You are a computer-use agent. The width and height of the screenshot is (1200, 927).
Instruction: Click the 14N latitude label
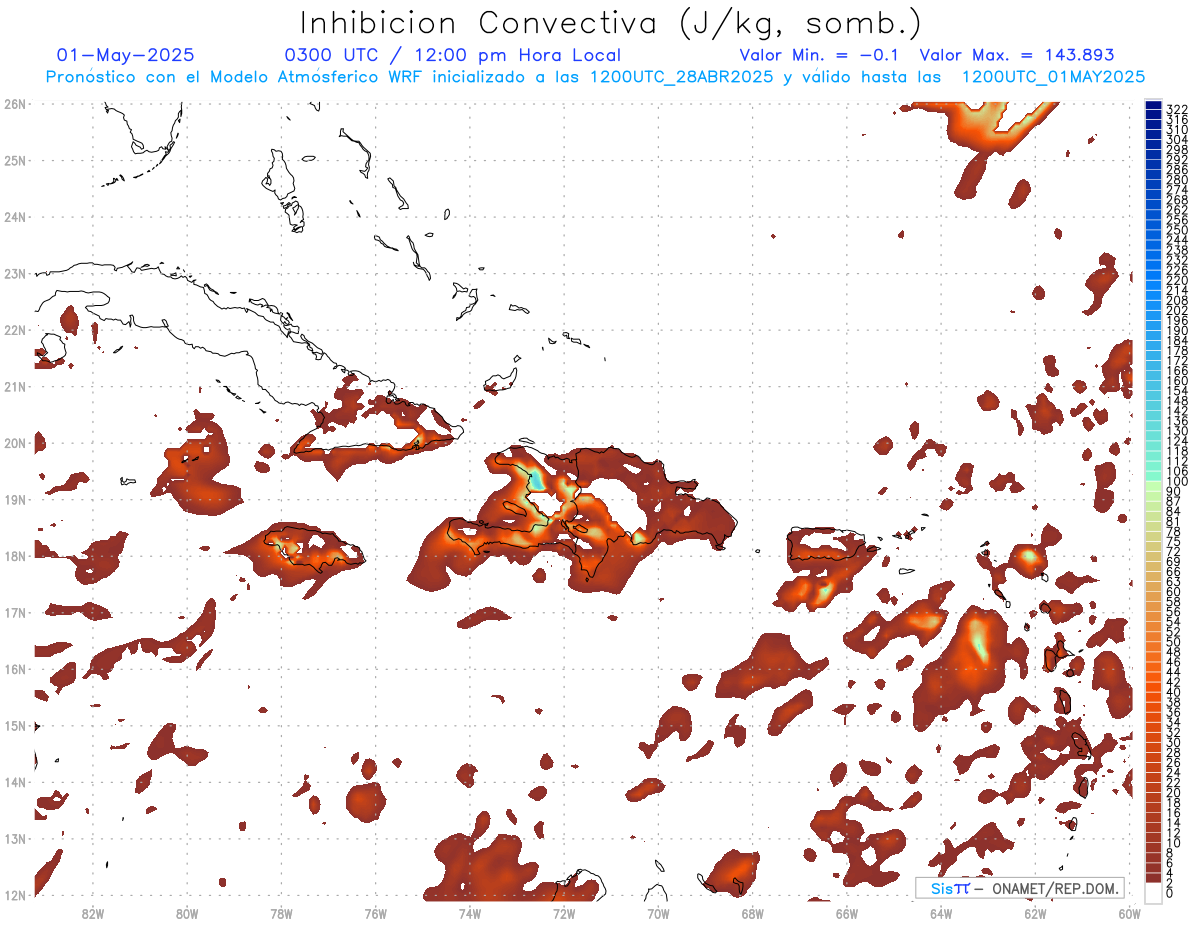point(15,782)
